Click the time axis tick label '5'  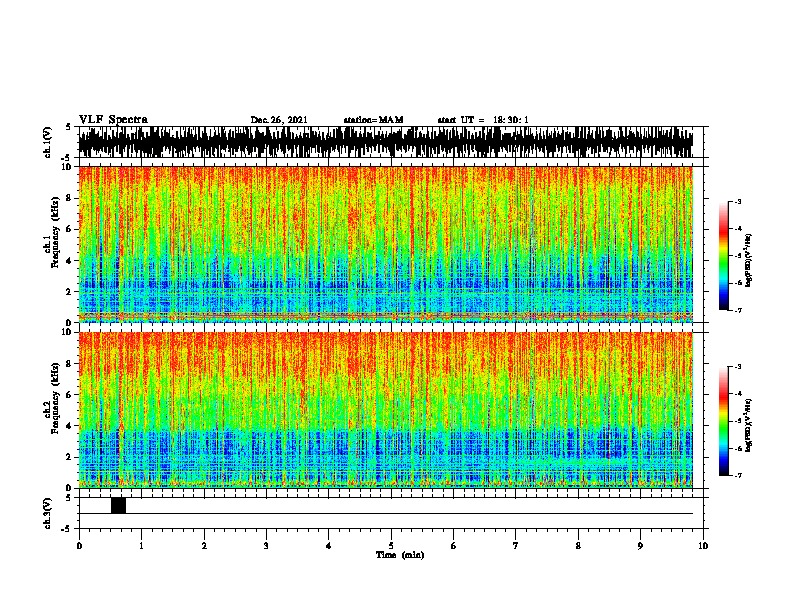[x=391, y=546]
